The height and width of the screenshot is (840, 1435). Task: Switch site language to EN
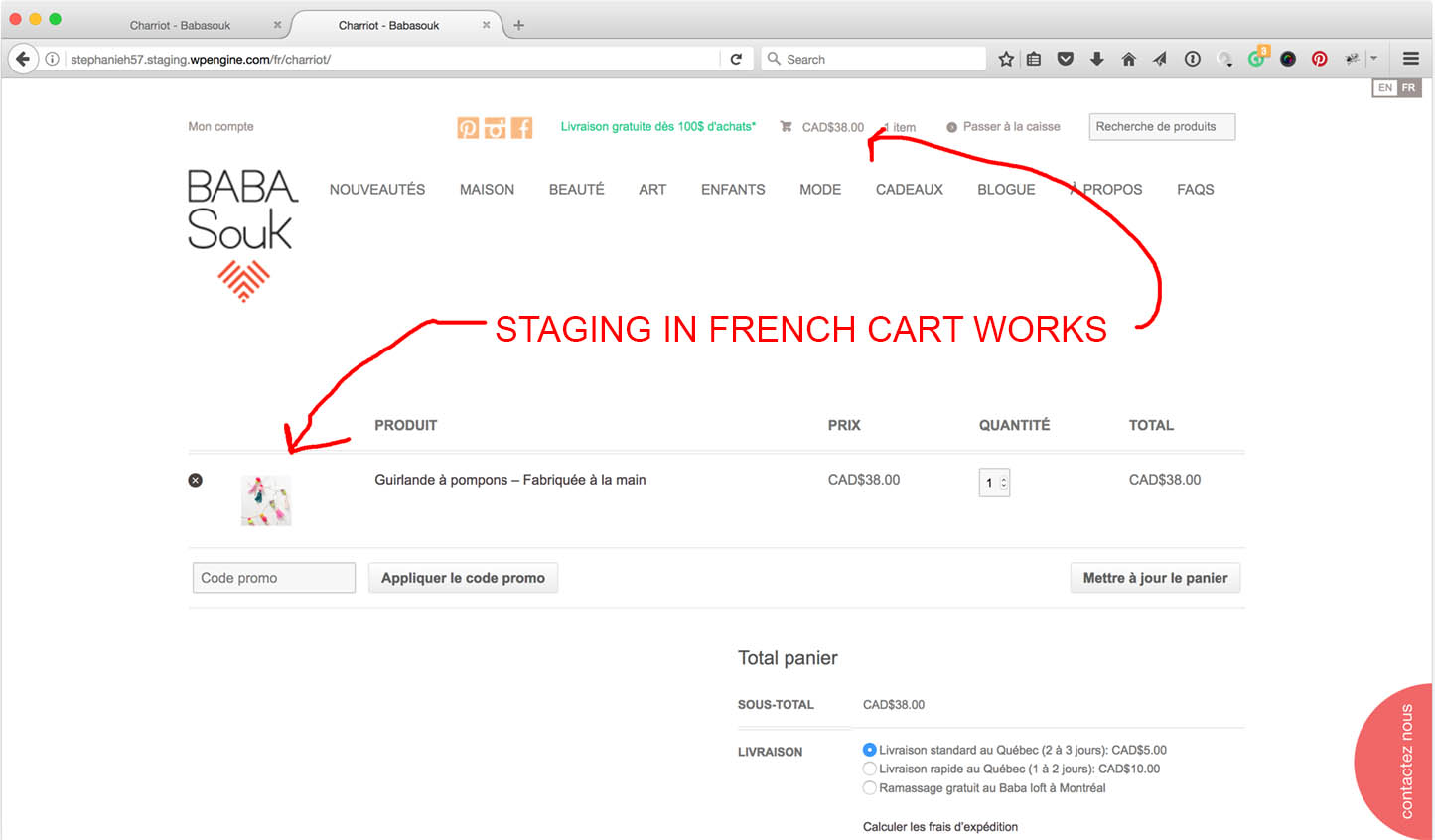pos(1385,88)
